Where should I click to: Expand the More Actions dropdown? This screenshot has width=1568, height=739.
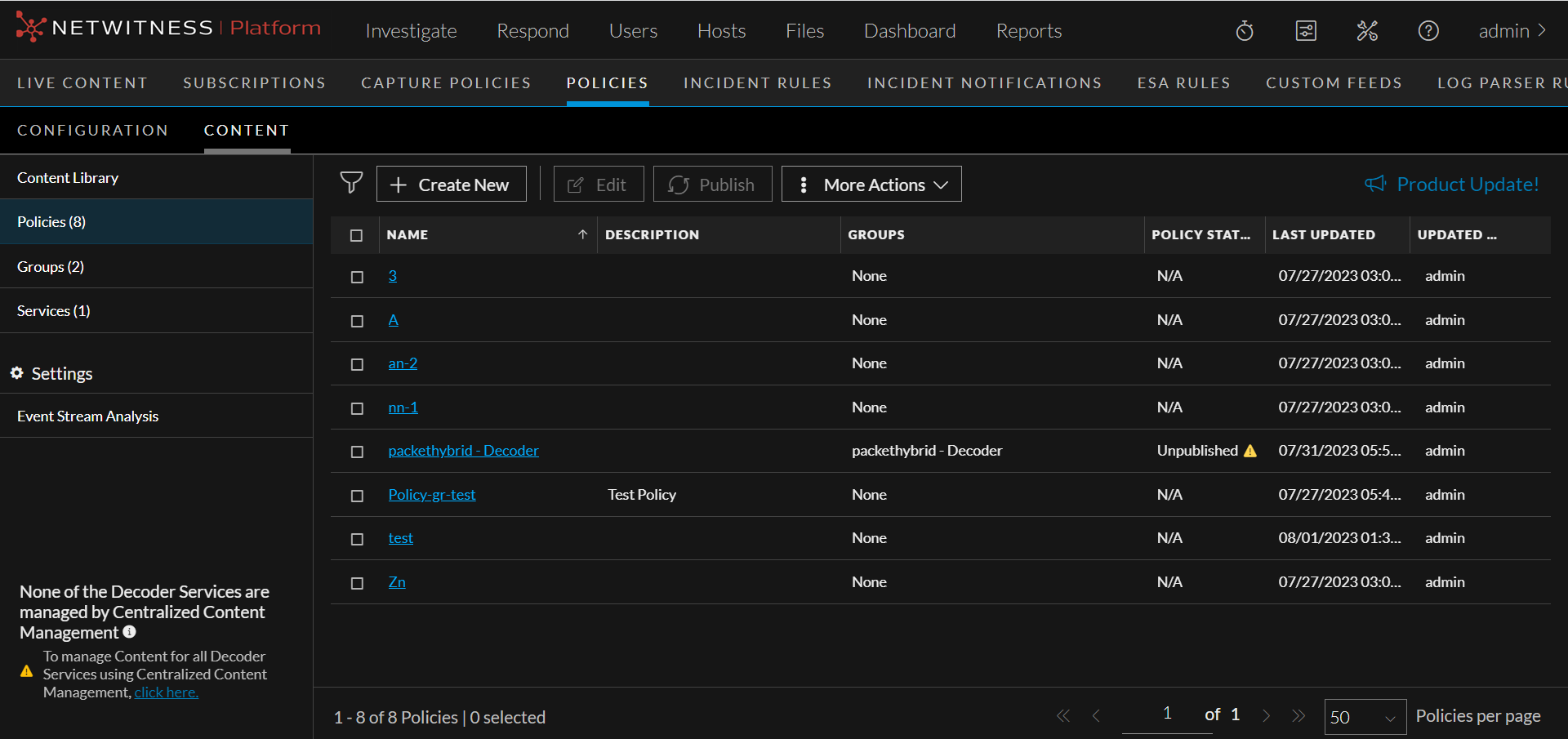871,185
